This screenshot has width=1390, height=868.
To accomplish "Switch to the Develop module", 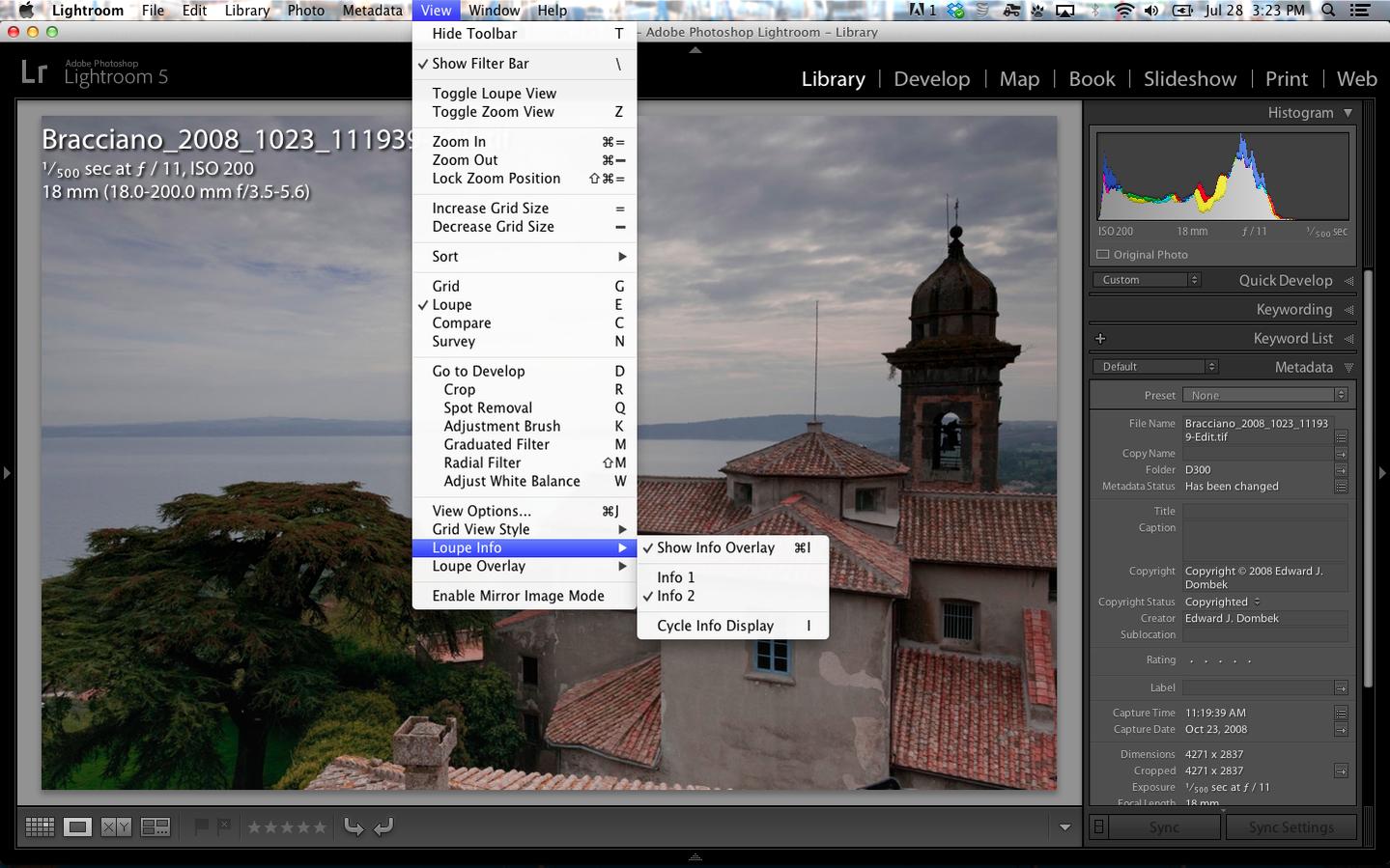I will point(931,79).
